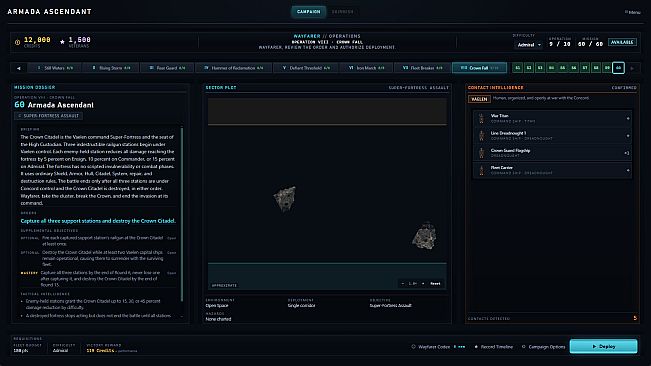The width and height of the screenshot is (651, 366).
Task: Click the right-side asteroid in sector plot
Action: (424, 236)
